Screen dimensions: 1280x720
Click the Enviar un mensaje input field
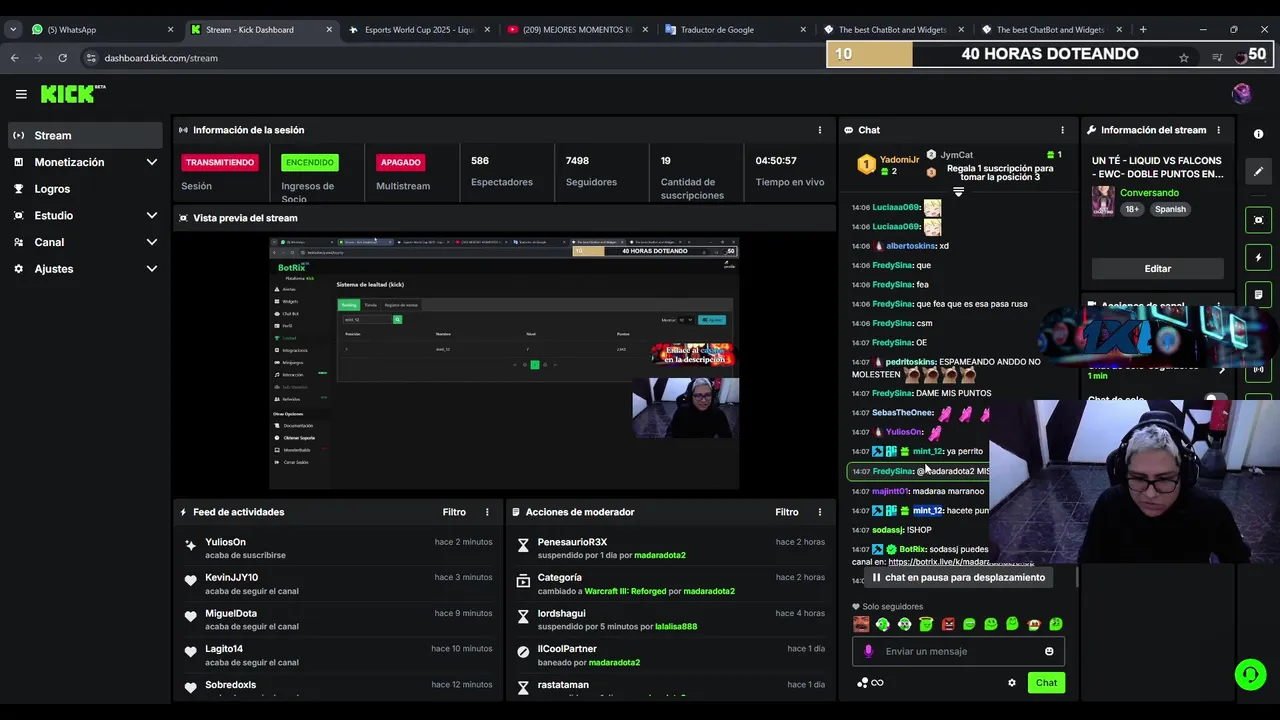959,651
